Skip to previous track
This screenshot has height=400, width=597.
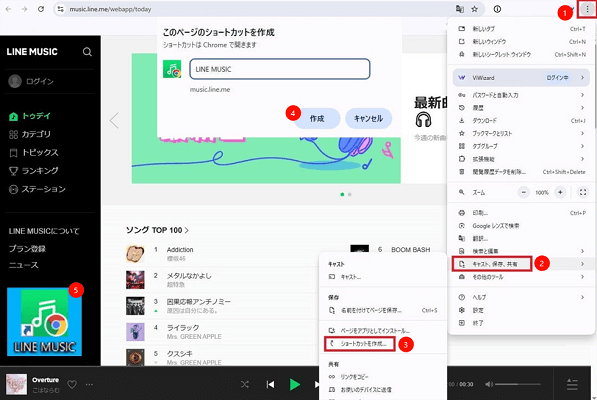270,385
